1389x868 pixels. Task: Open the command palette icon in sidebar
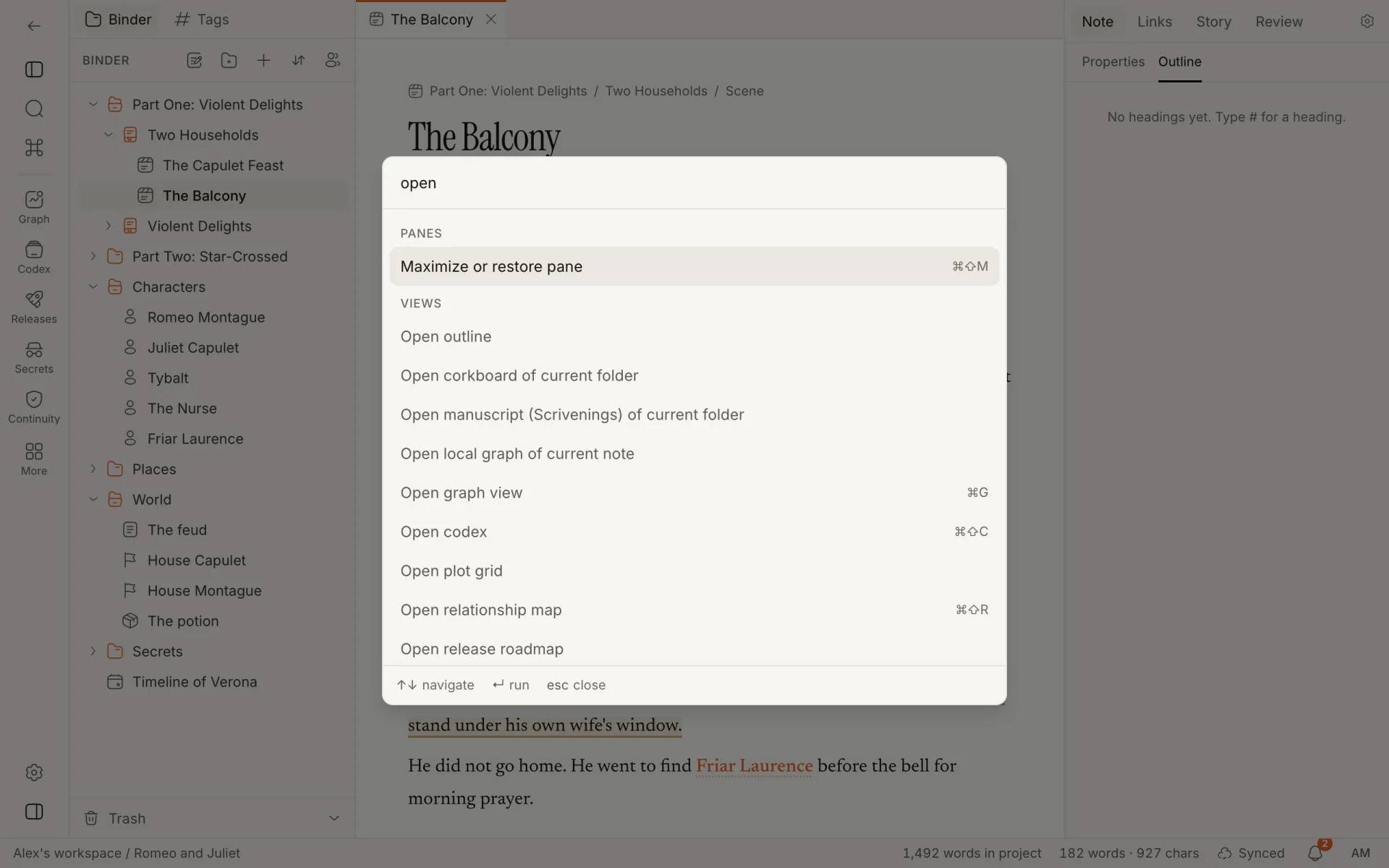34,148
